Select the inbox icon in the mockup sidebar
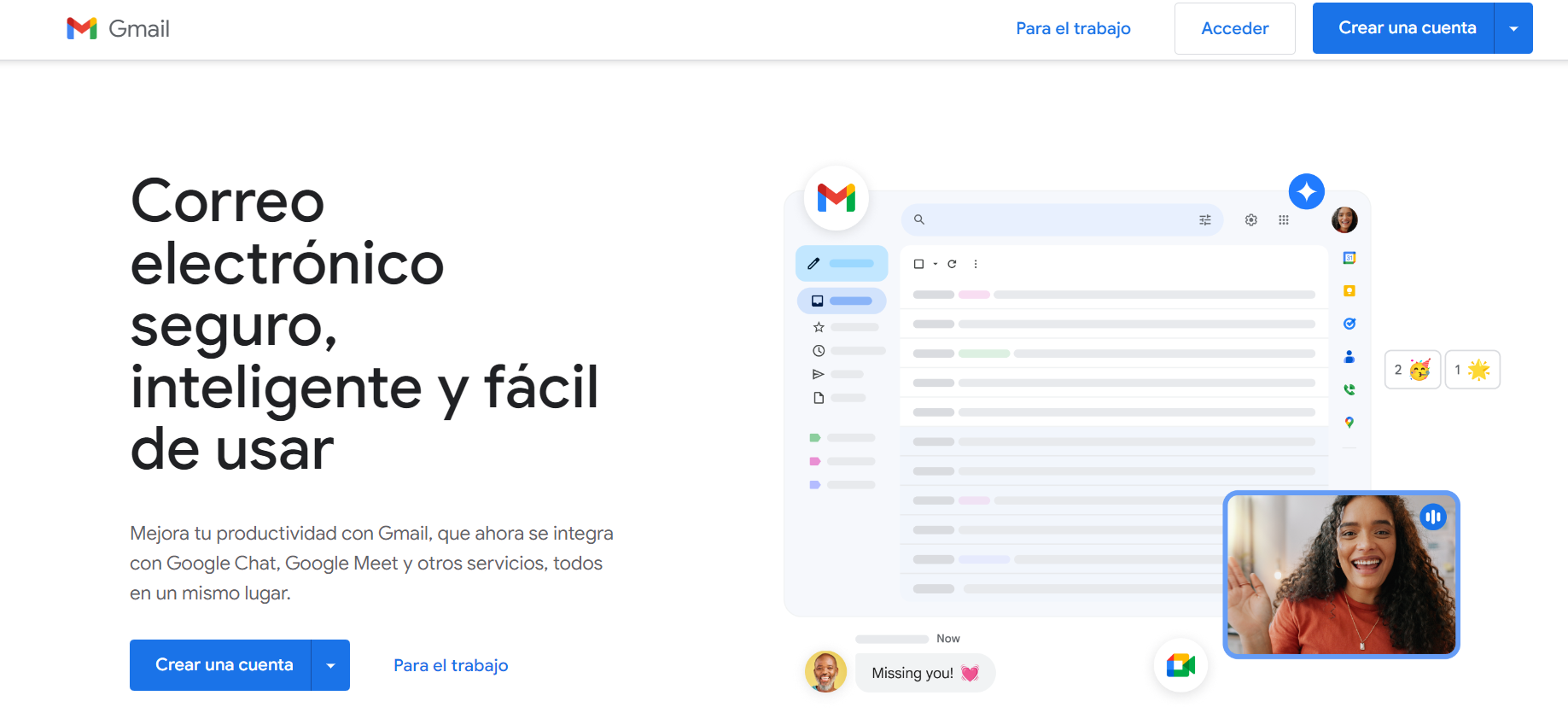 click(x=817, y=301)
